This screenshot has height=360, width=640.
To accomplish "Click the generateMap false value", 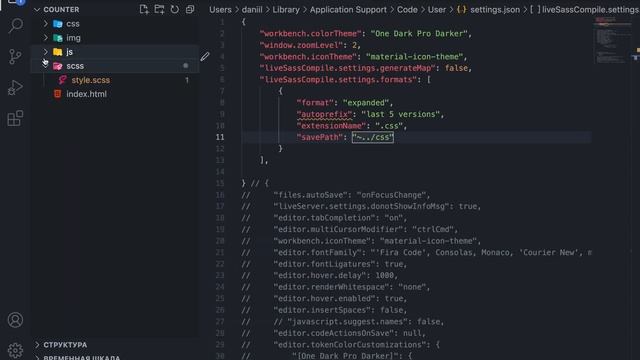I will click(456, 68).
